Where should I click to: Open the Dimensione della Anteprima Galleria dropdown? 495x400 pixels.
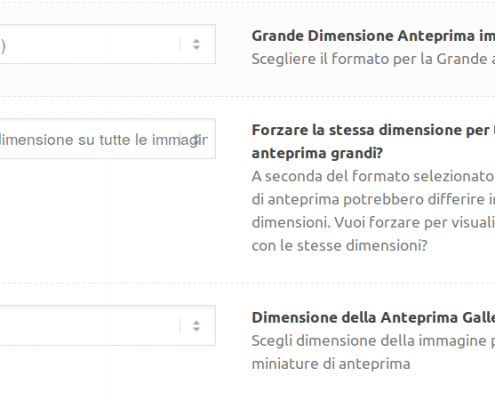coord(108,325)
